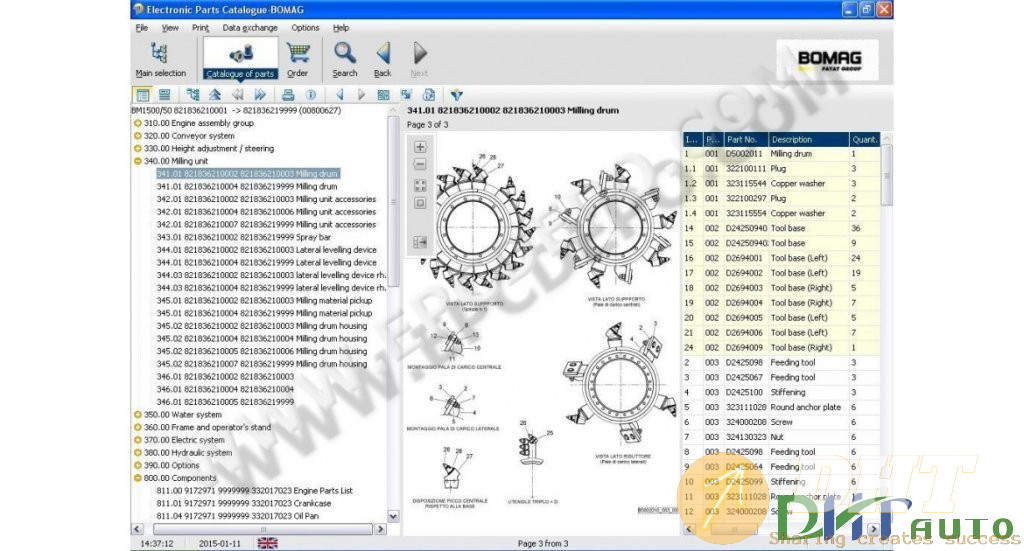Show drawing at full size square icon
The width and height of the screenshot is (1024, 551).
pos(421,203)
